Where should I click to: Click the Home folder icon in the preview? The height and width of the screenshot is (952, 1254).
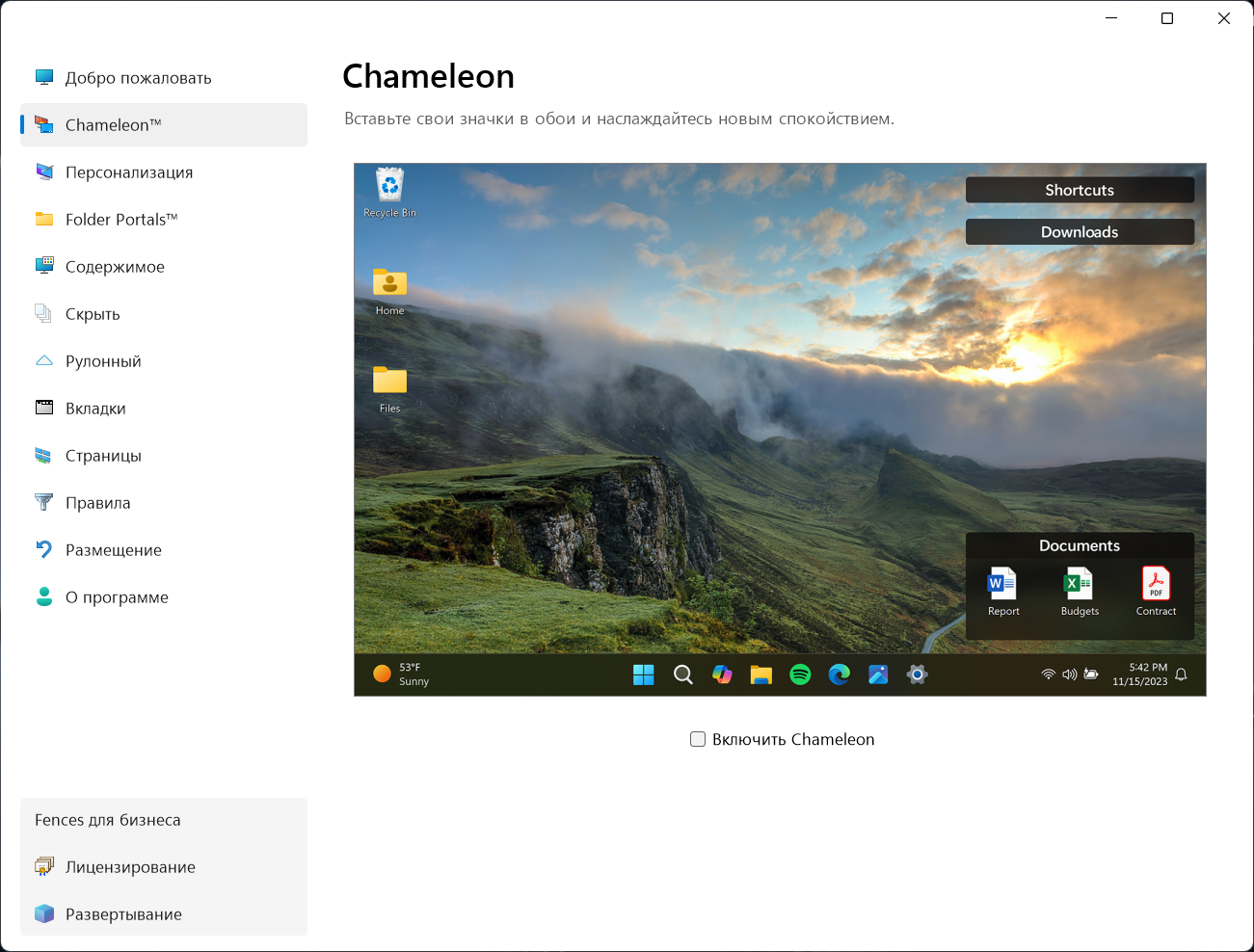390,282
